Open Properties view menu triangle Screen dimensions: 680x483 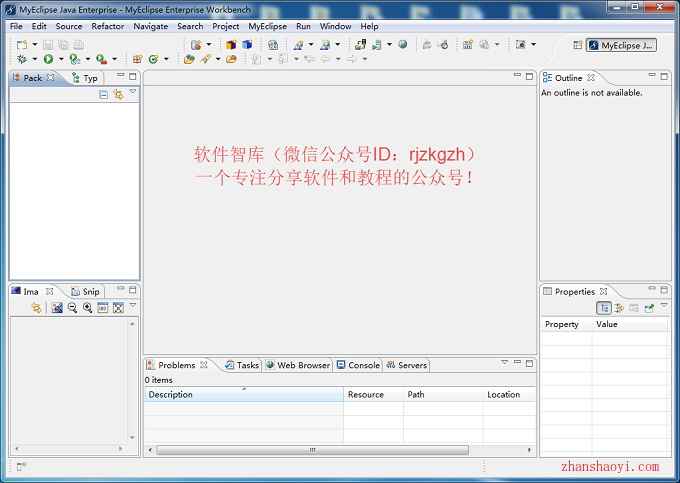coord(664,306)
